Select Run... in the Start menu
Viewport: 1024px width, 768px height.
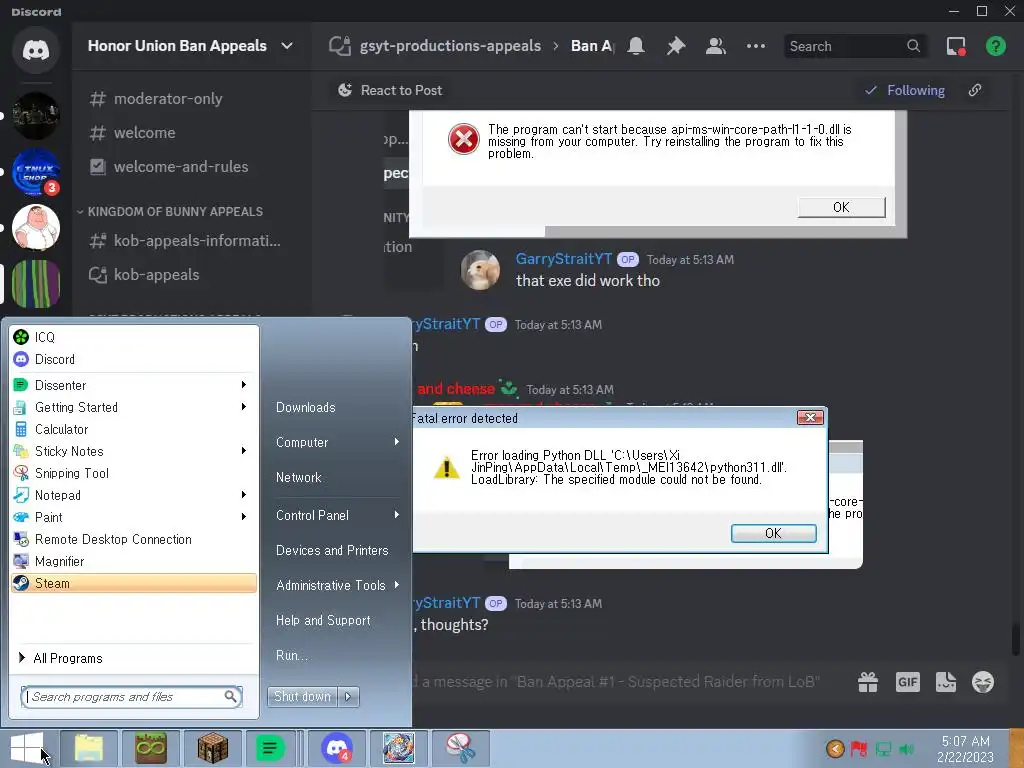(337, 655)
